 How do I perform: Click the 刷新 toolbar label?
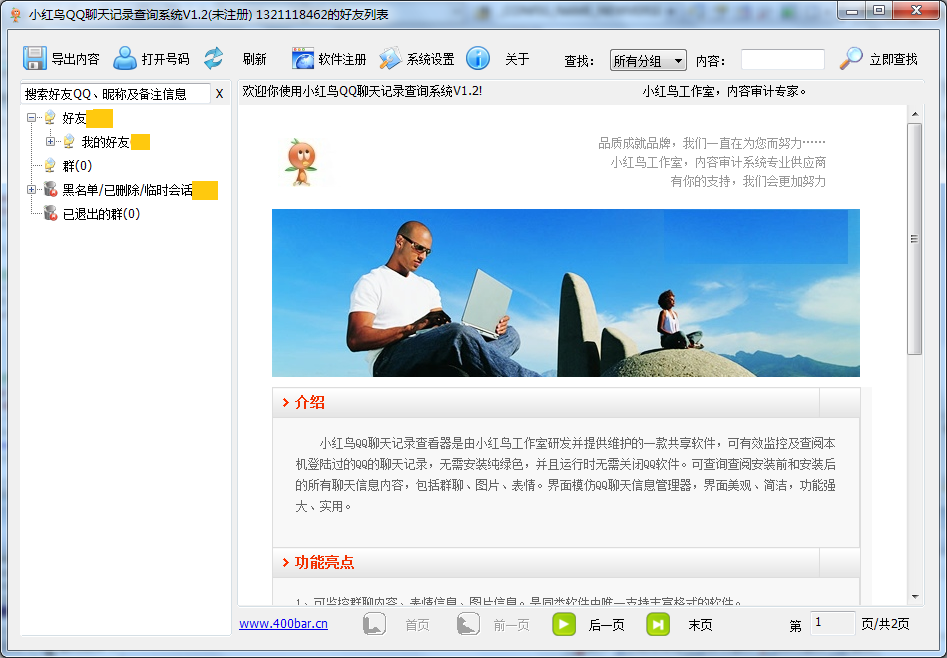[x=254, y=59]
